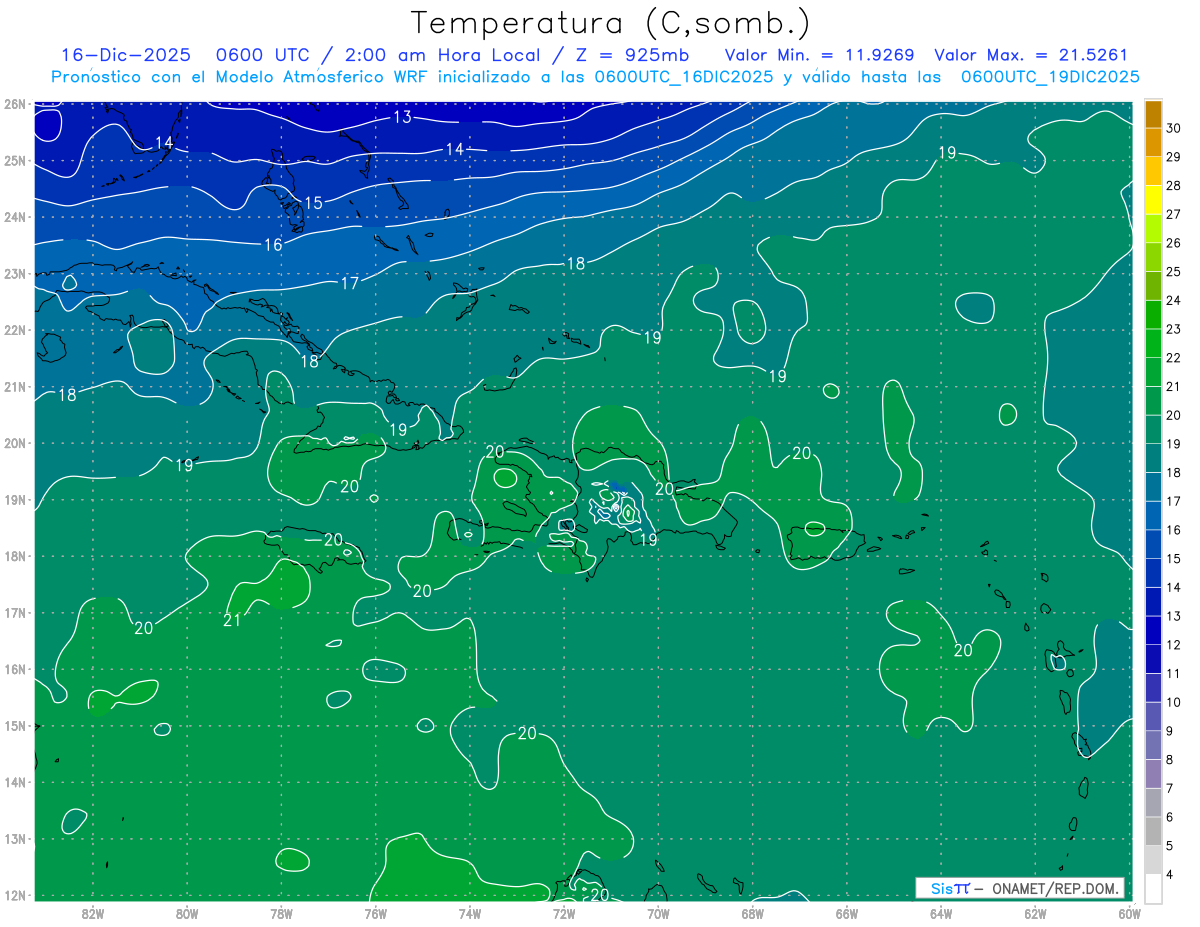Click the "62W" longitude axis label
Screen dimensions: 1200x927
1035,914
